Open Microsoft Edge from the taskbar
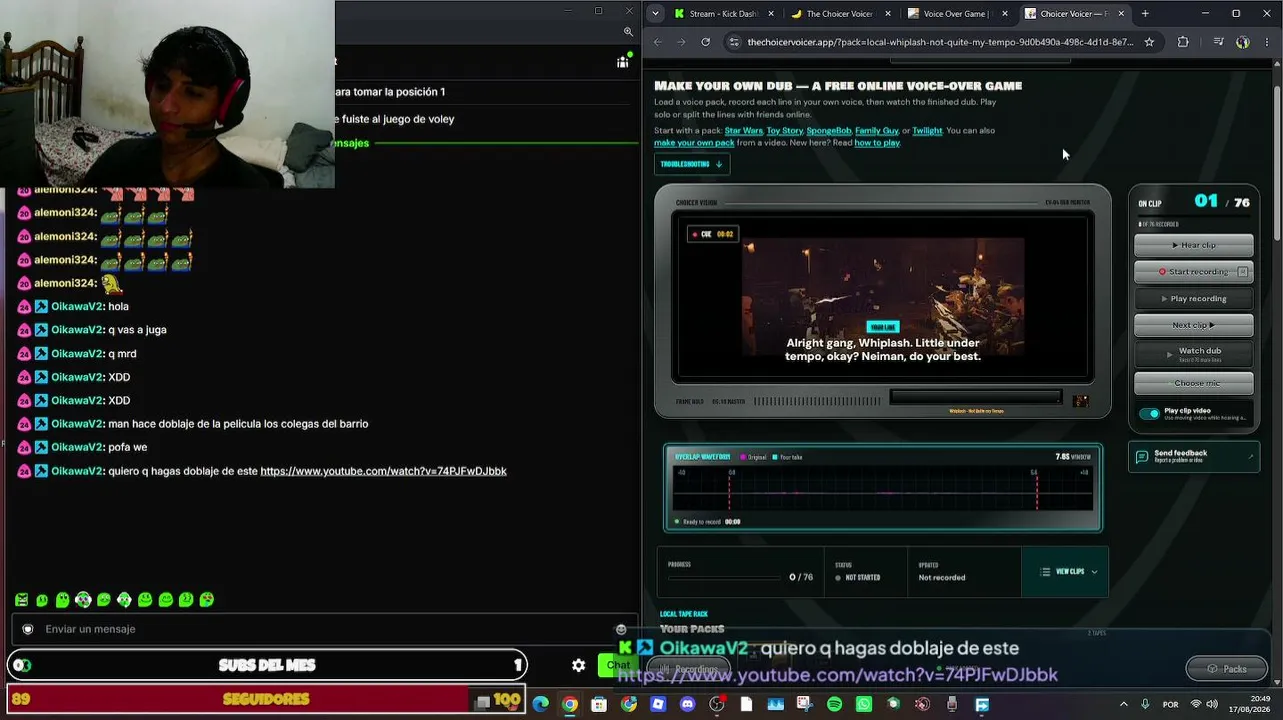This screenshot has width=1283, height=720. pos(541,704)
